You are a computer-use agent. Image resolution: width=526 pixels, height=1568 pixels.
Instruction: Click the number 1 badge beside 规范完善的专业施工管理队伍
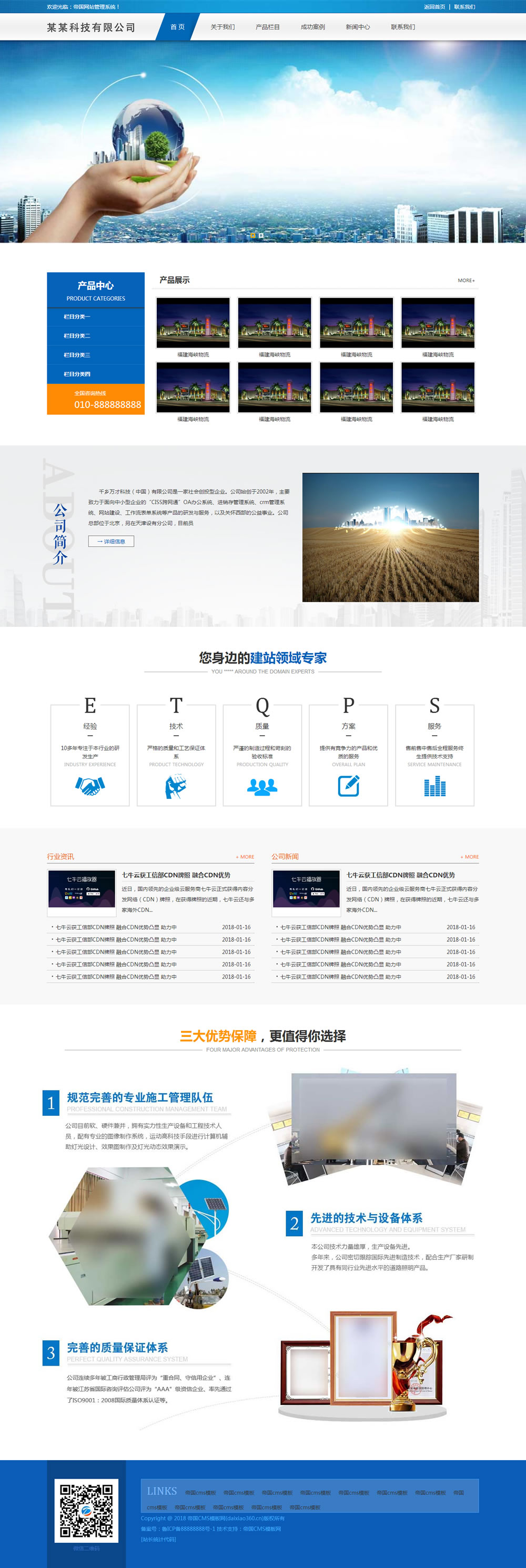51,1102
